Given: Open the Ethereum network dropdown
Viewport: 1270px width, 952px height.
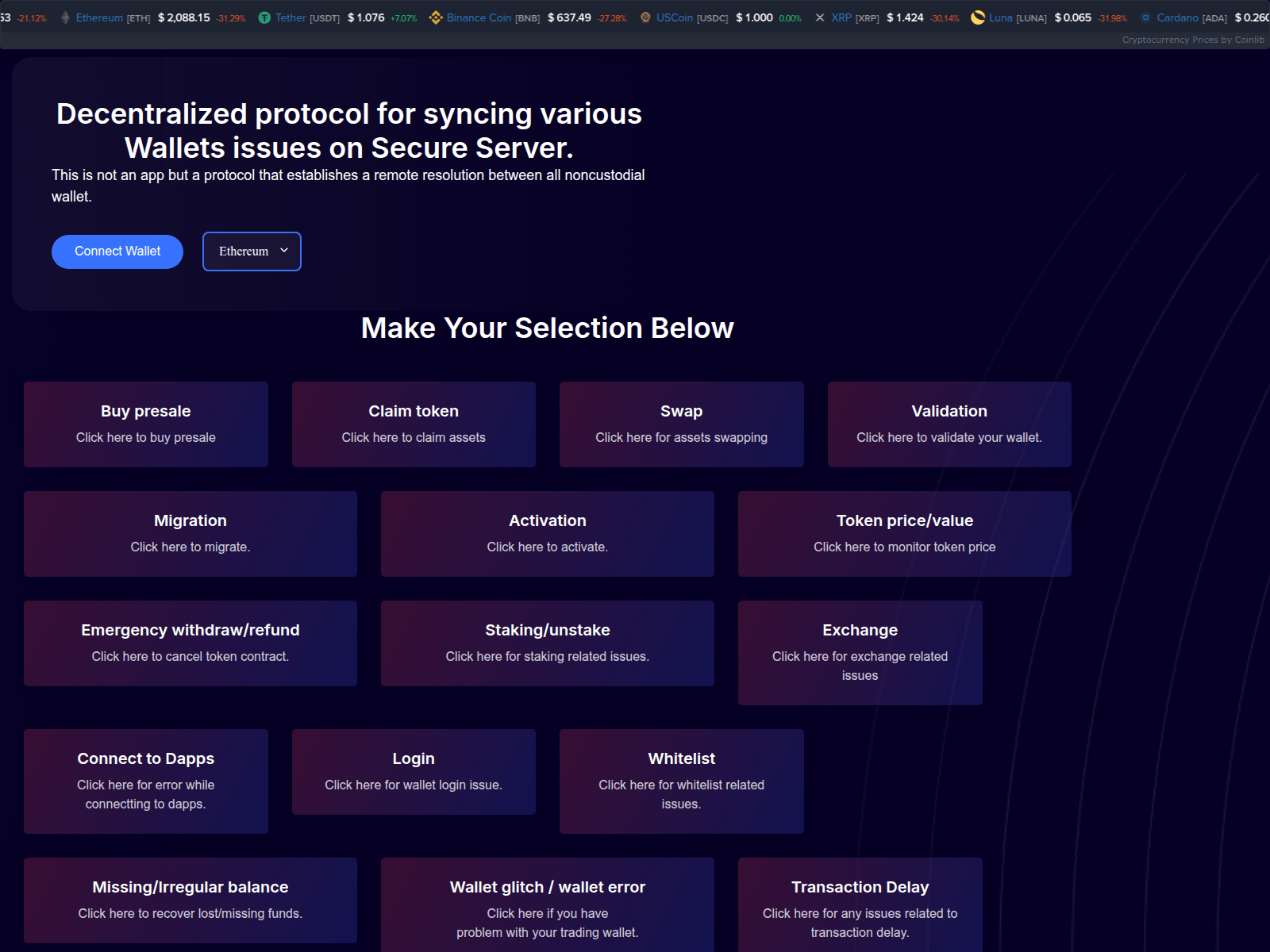Looking at the screenshot, I should click(x=252, y=251).
